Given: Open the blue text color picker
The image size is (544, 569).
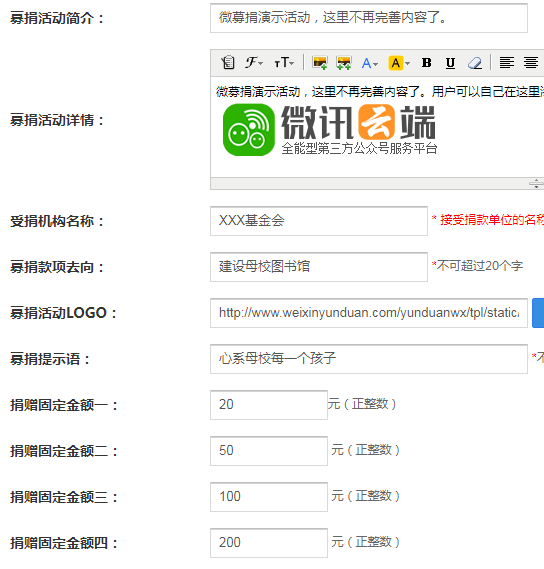Looking at the screenshot, I should coord(370,63).
